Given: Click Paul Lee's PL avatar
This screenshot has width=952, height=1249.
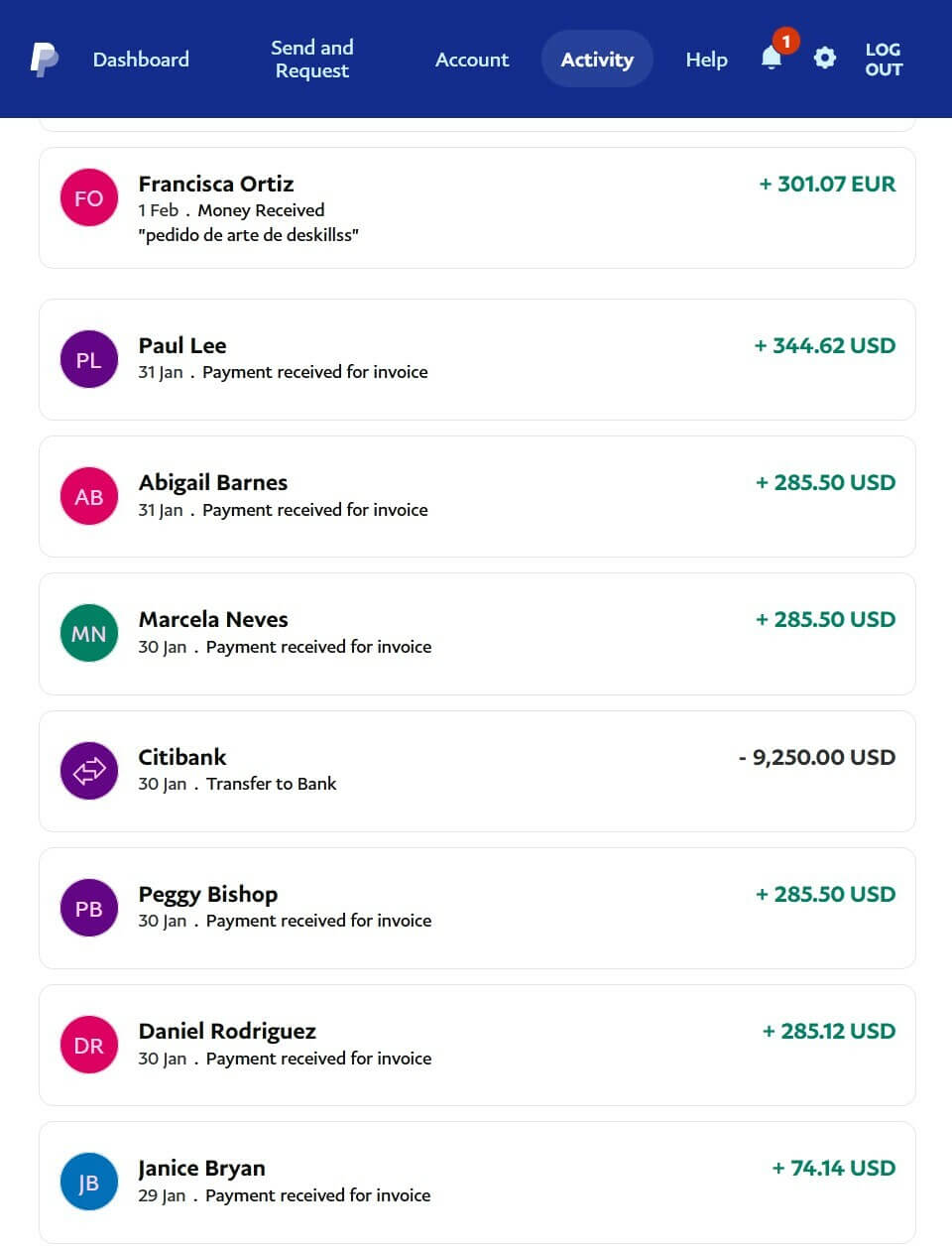Looking at the screenshot, I should click(89, 359).
